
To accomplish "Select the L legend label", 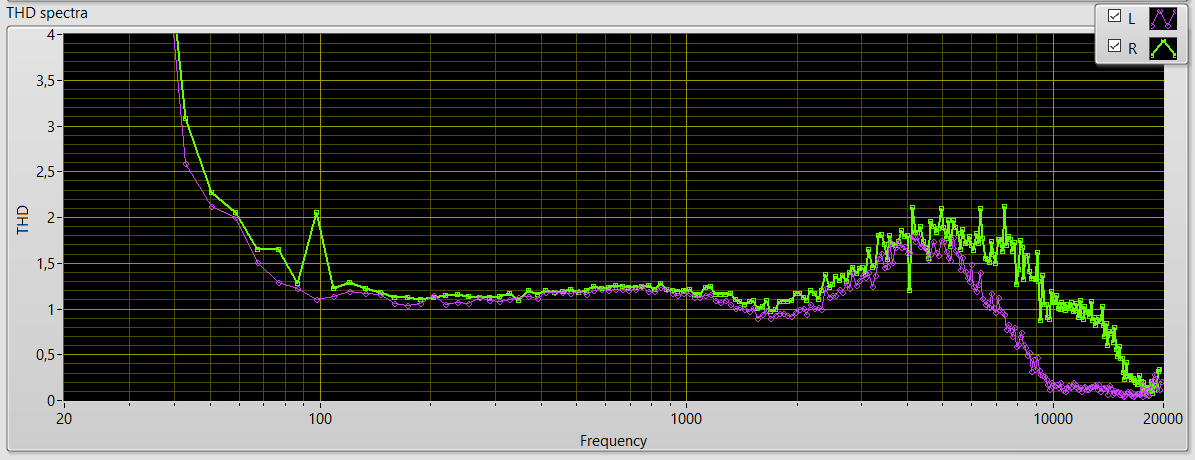I will [1132, 17].
